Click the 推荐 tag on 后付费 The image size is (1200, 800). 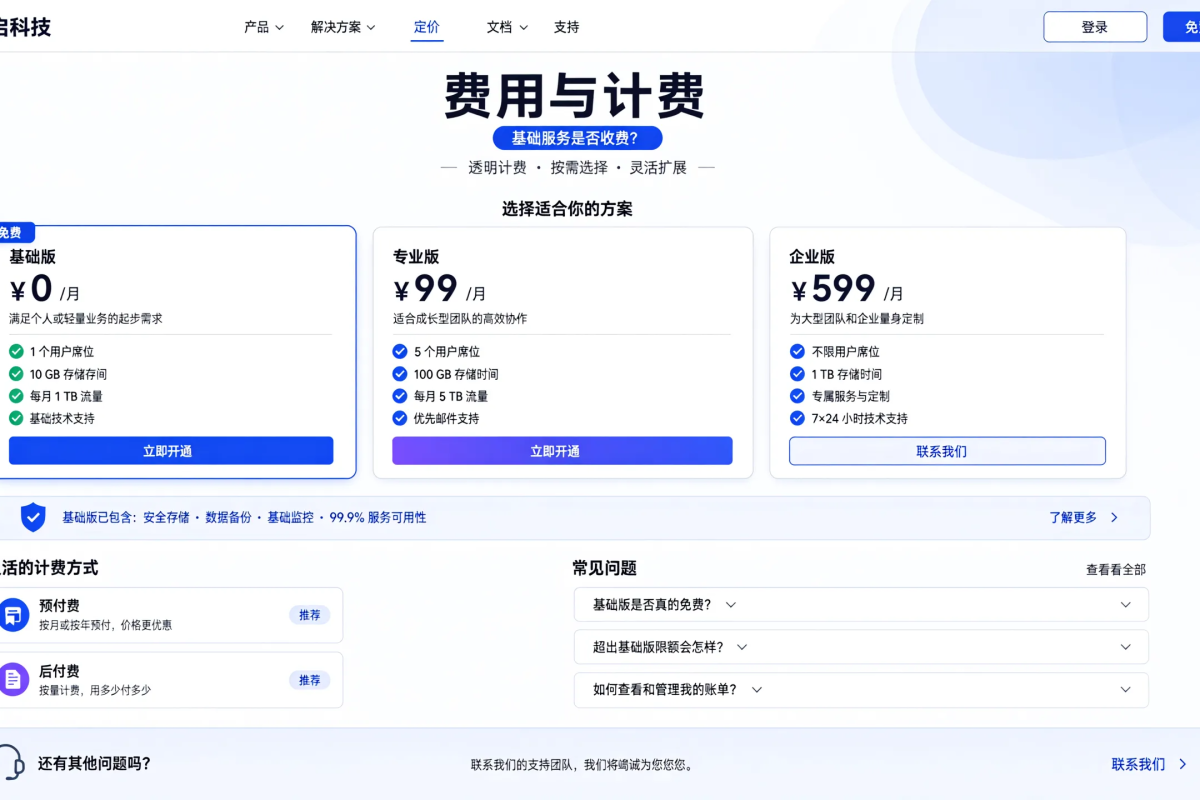(309, 680)
